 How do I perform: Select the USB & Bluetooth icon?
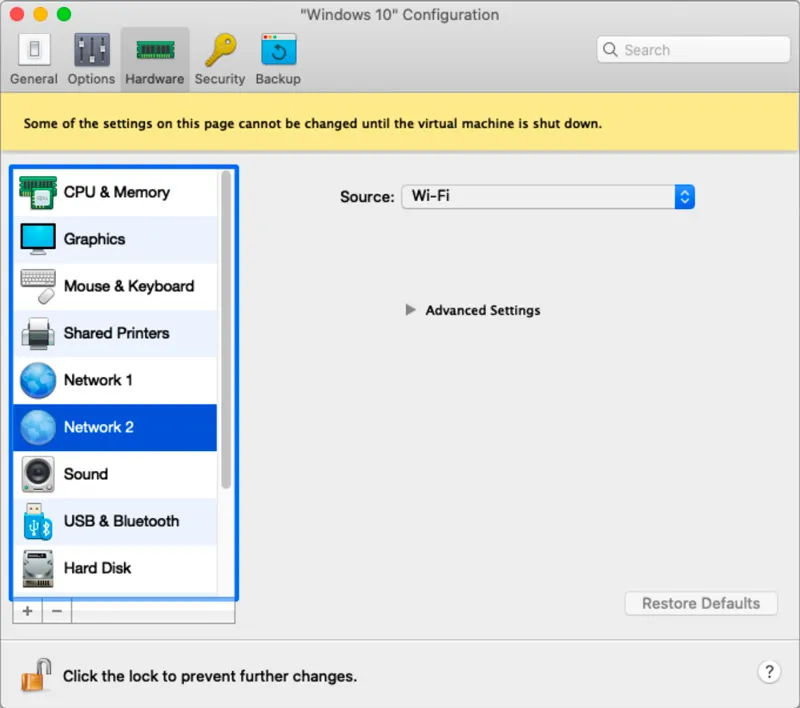[x=38, y=521]
